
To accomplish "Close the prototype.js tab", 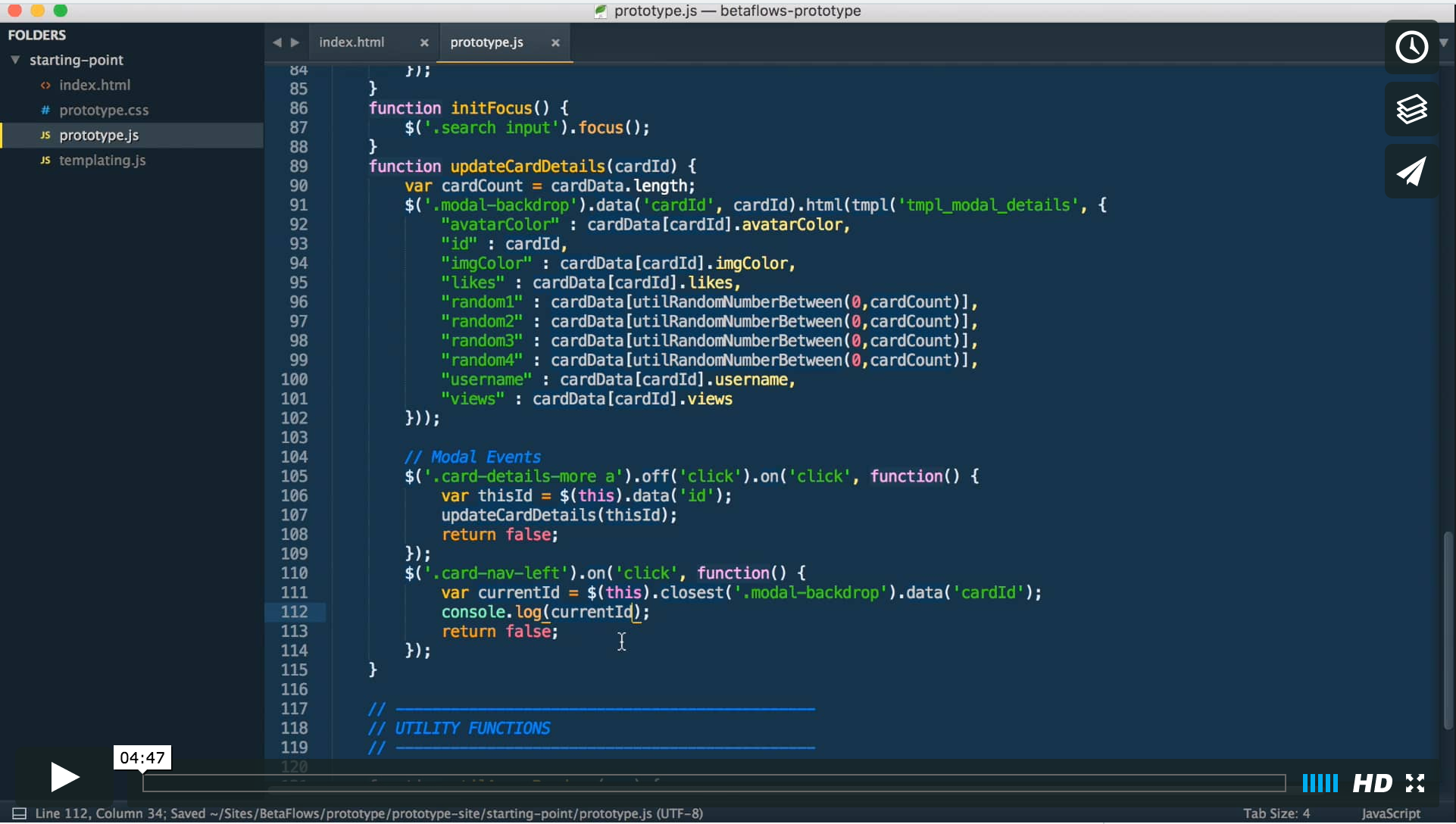I will [555, 42].
